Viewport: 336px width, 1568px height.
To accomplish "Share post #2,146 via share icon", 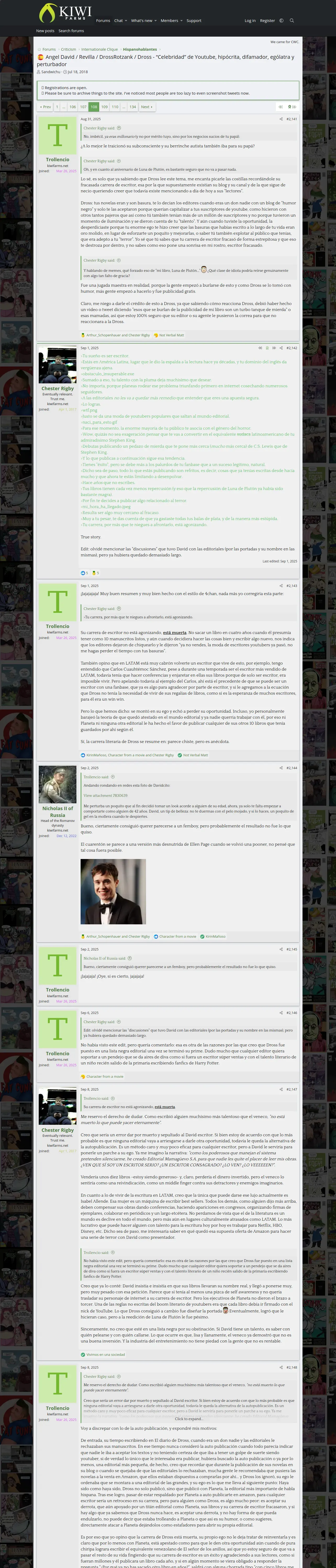I will coord(281,1013).
